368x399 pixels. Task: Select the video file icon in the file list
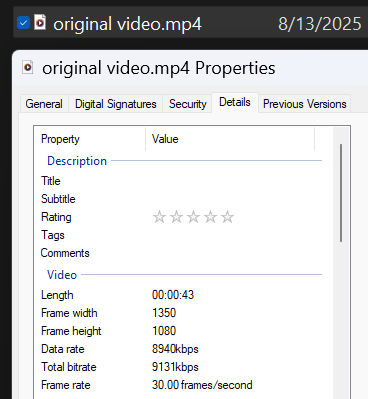point(40,22)
